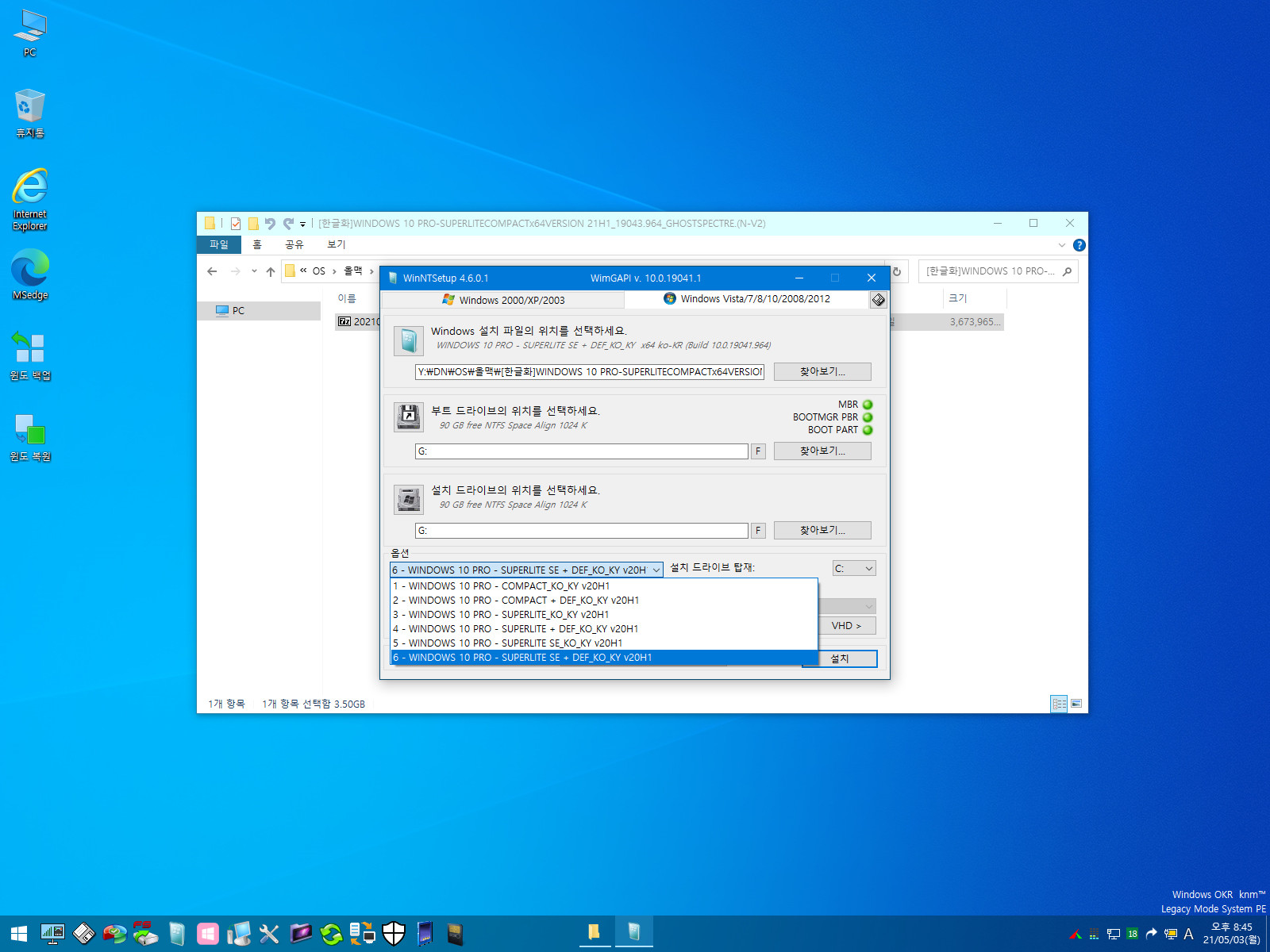Image resolution: width=1270 pixels, height=952 pixels.
Task: Switch Explorer to large icons view toggle
Action: [x=1076, y=704]
